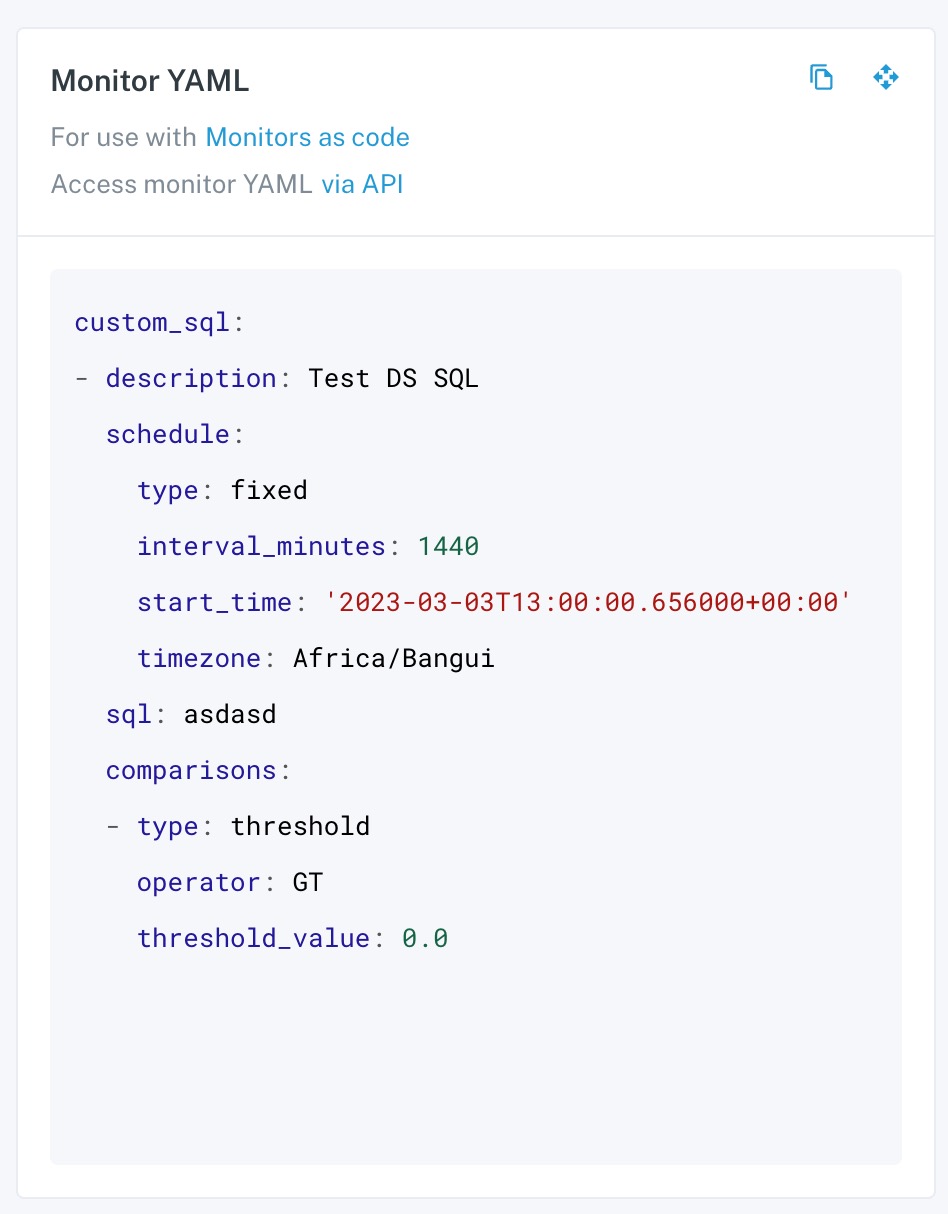The image size is (948, 1214).
Task: Click the comparisons key line
Action: click(198, 771)
